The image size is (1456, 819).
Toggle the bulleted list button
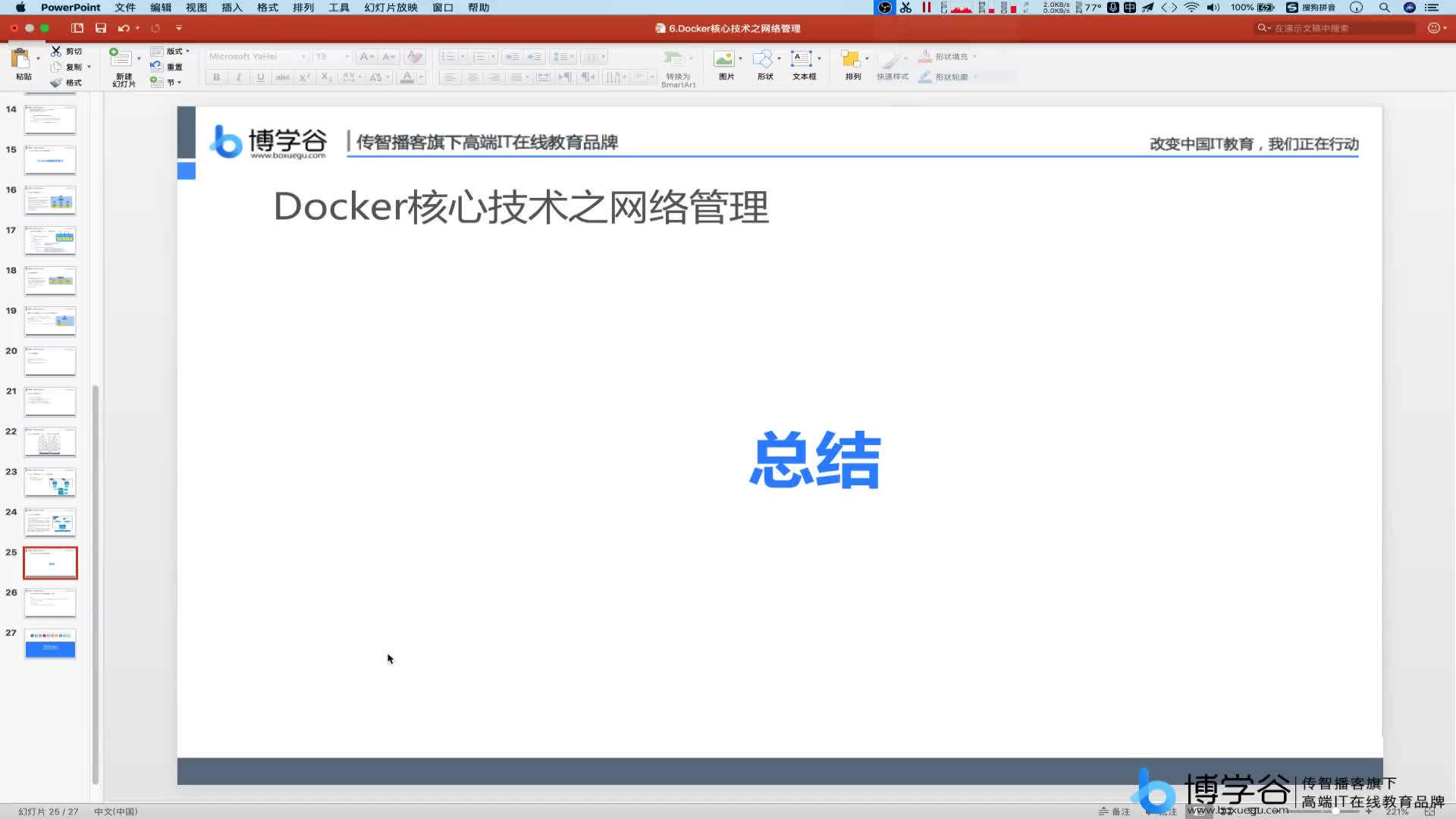(x=448, y=57)
